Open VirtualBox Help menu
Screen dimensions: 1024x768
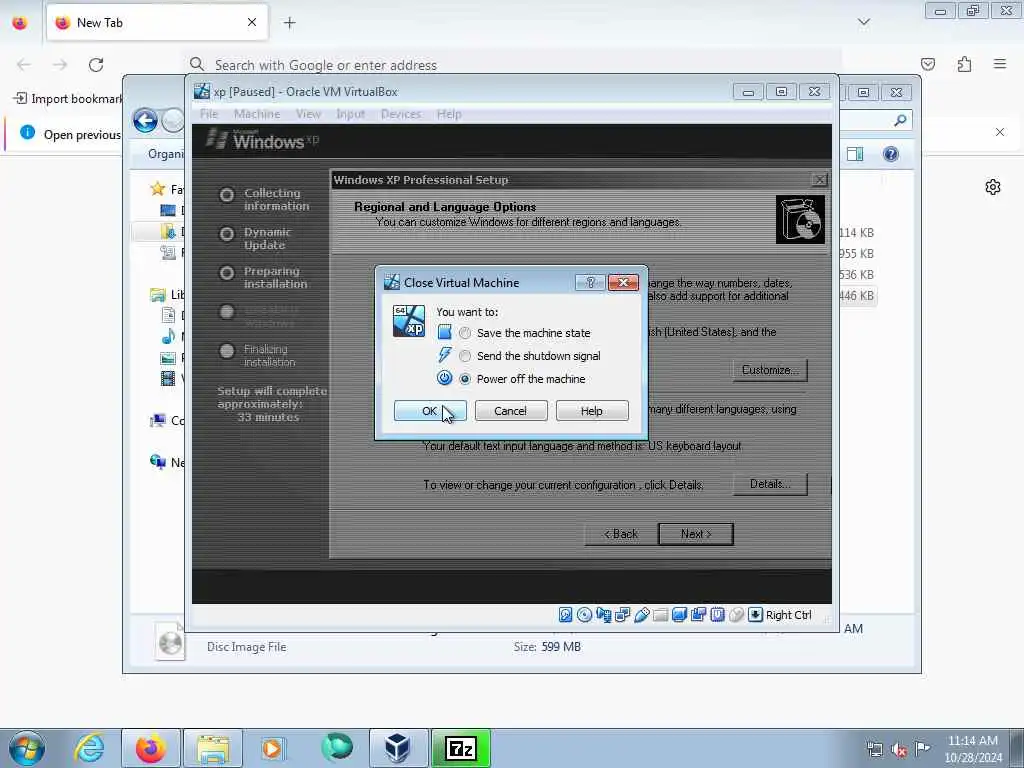(449, 114)
